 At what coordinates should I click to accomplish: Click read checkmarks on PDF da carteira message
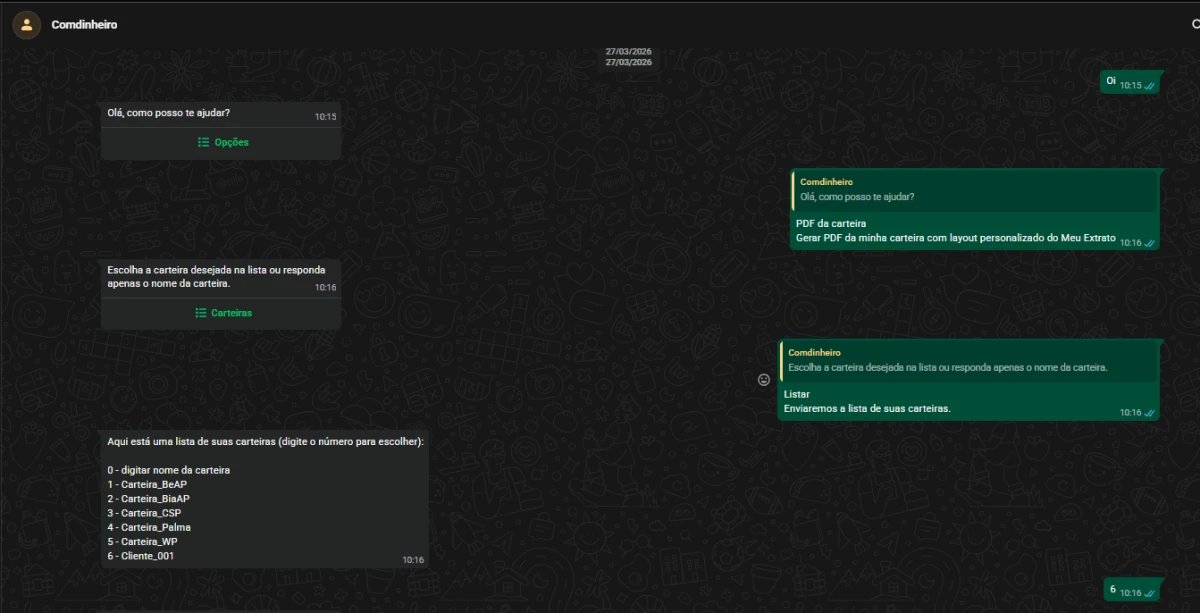1150,243
